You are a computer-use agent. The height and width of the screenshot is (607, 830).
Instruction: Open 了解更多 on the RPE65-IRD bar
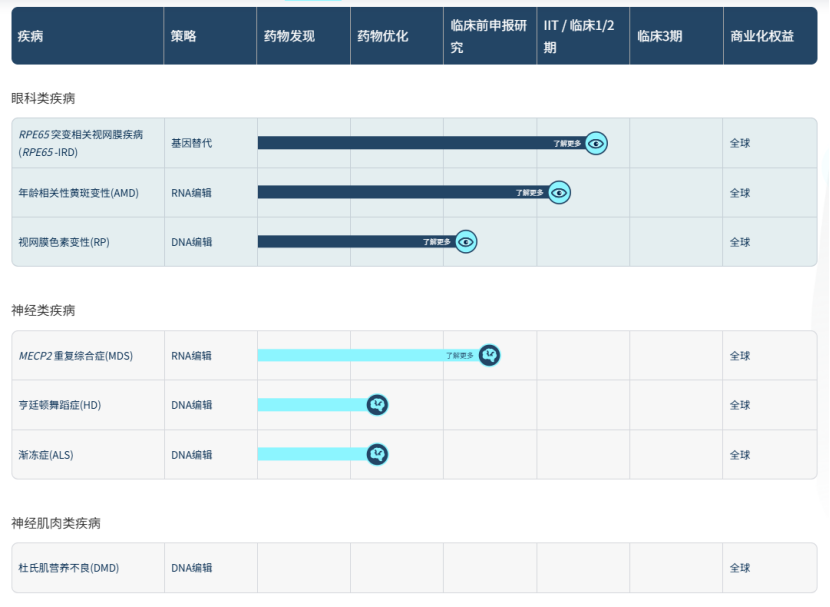tap(567, 143)
